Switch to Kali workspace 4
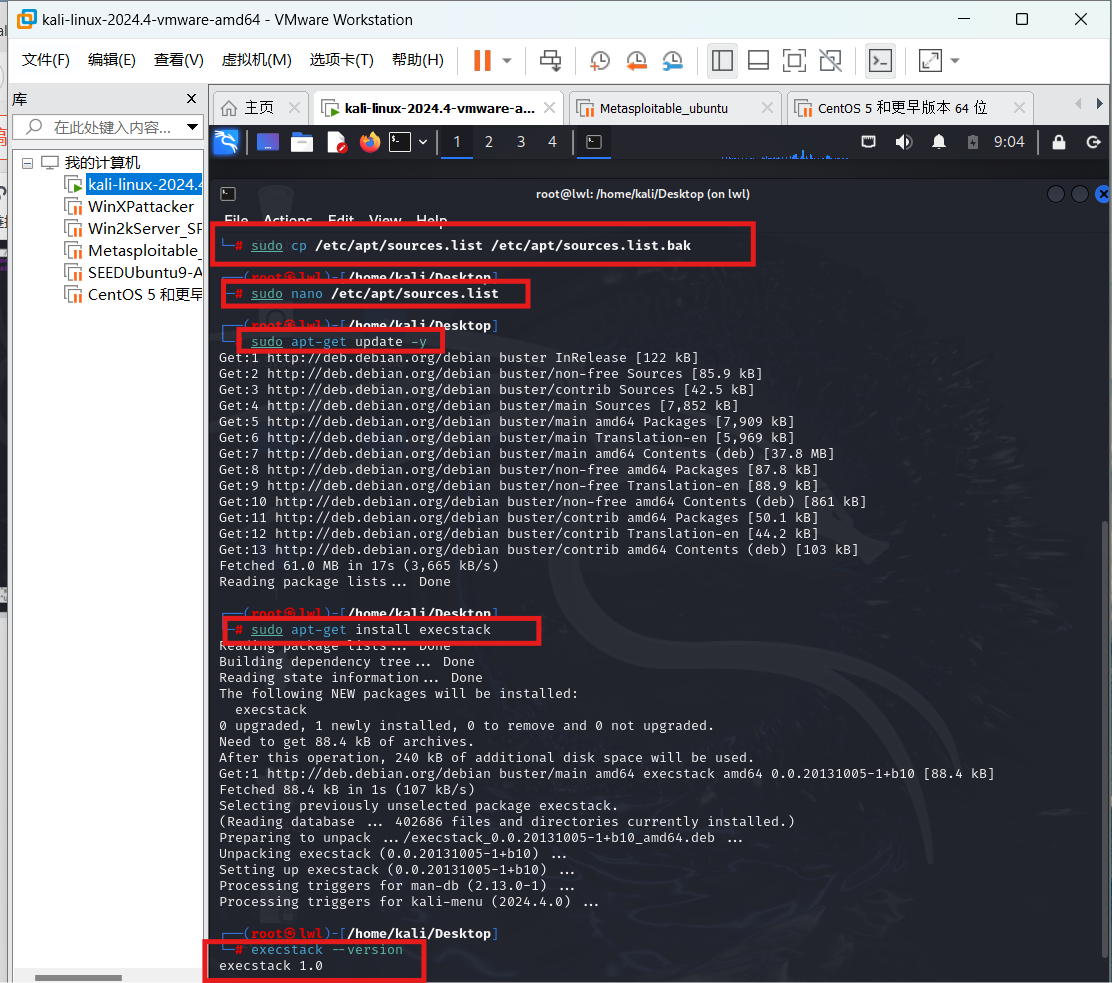 [x=552, y=143]
